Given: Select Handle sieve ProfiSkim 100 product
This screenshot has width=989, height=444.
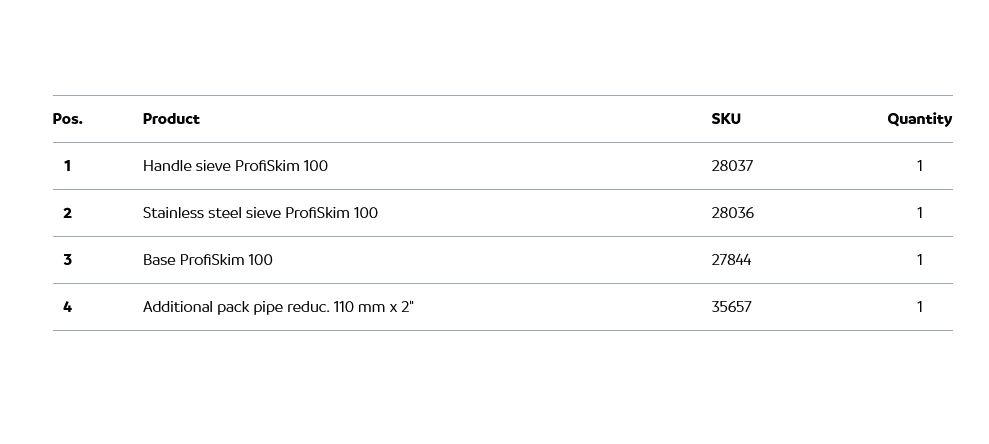Looking at the screenshot, I should (235, 166).
